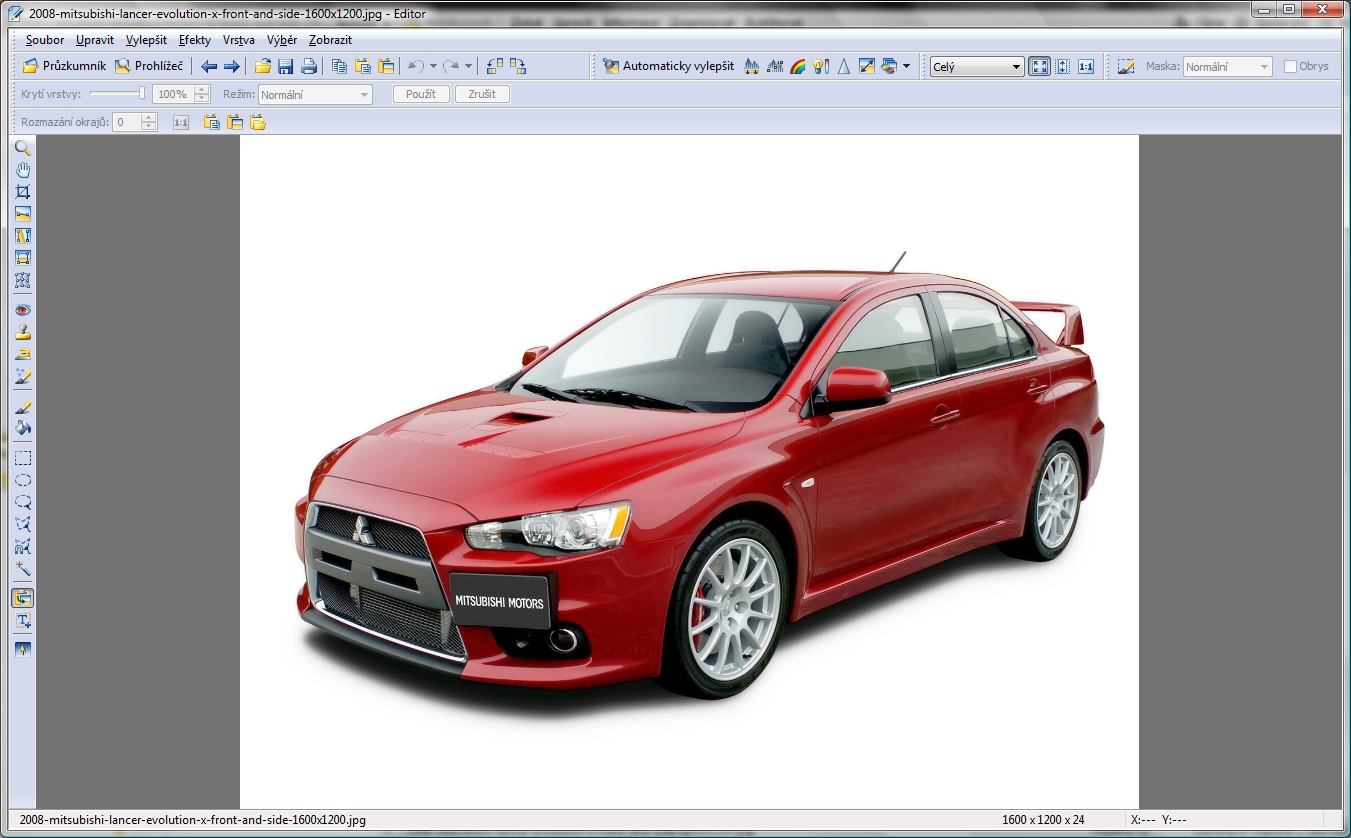The width and height of the screenshot is (1351, 838).
Task: Click the Krytí vrstvy opacity slider
Action: point(118,94)
